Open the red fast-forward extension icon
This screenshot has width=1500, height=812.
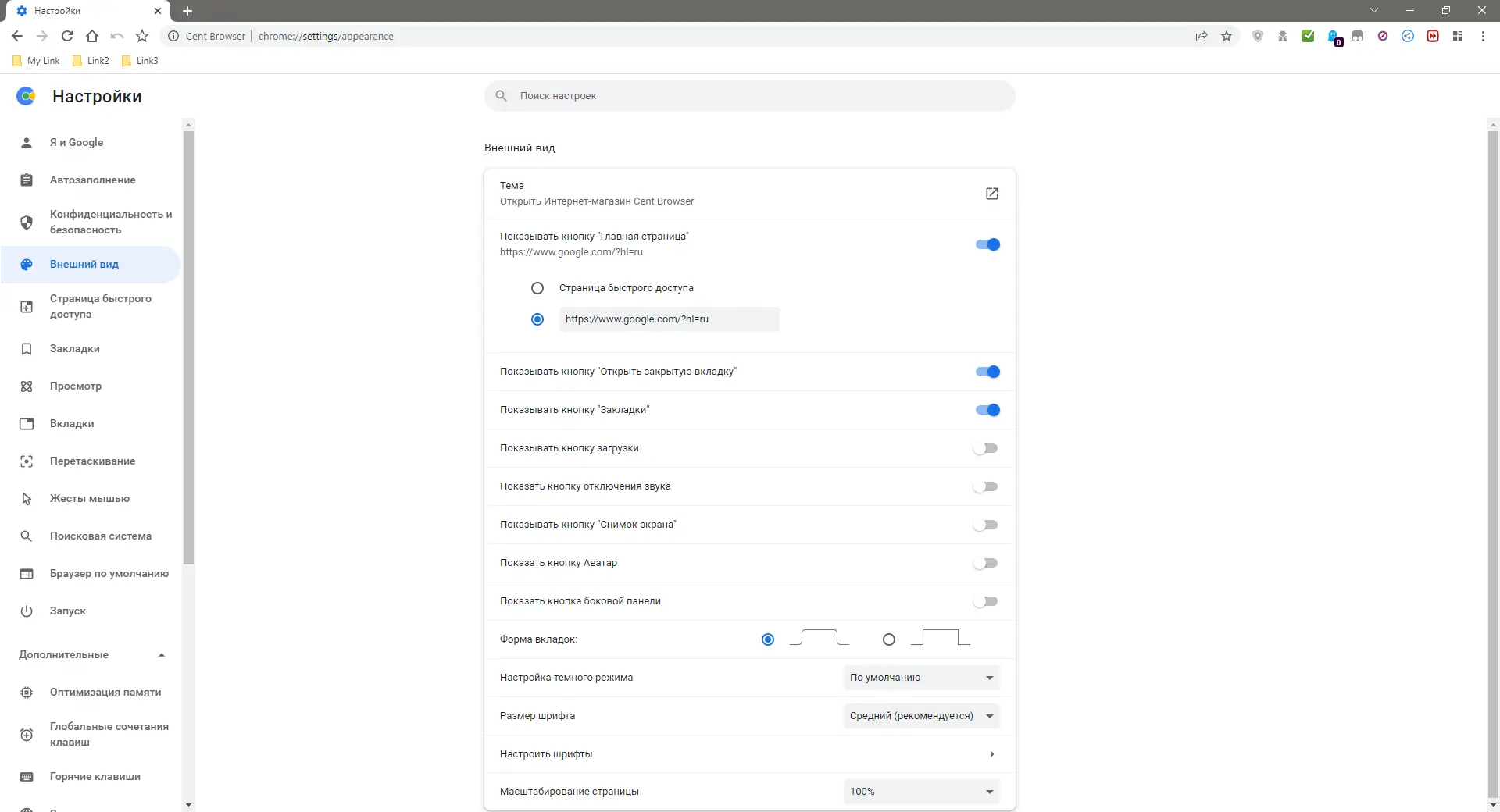coord(1433,36)
